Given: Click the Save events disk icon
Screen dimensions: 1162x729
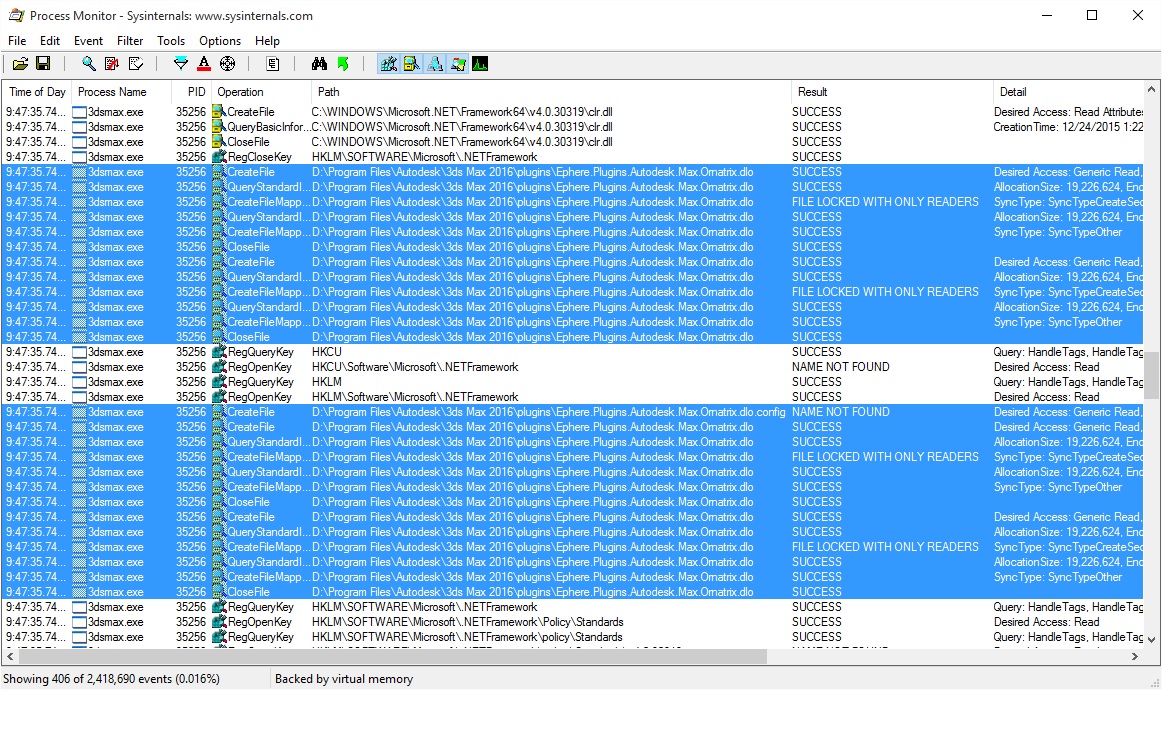Looking at the screenshot, I should coord(43,64).
